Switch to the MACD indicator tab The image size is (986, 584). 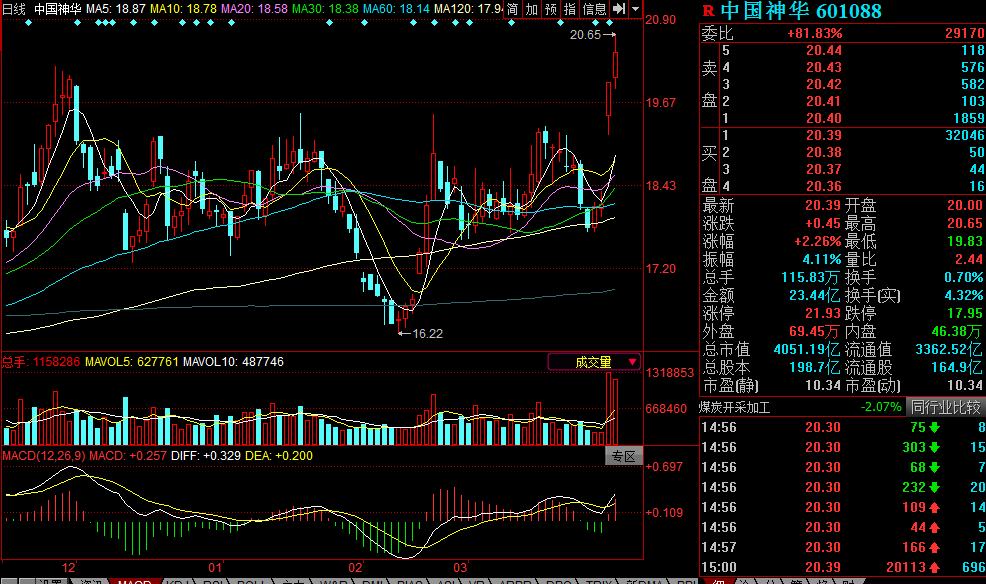point(135,581)
